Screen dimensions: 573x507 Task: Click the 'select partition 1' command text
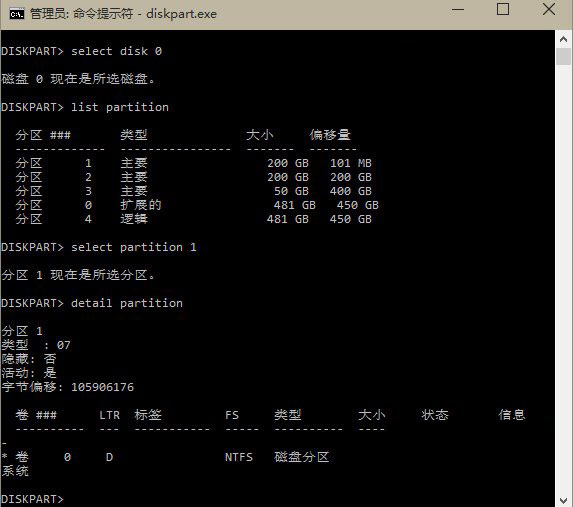(134, 247)
